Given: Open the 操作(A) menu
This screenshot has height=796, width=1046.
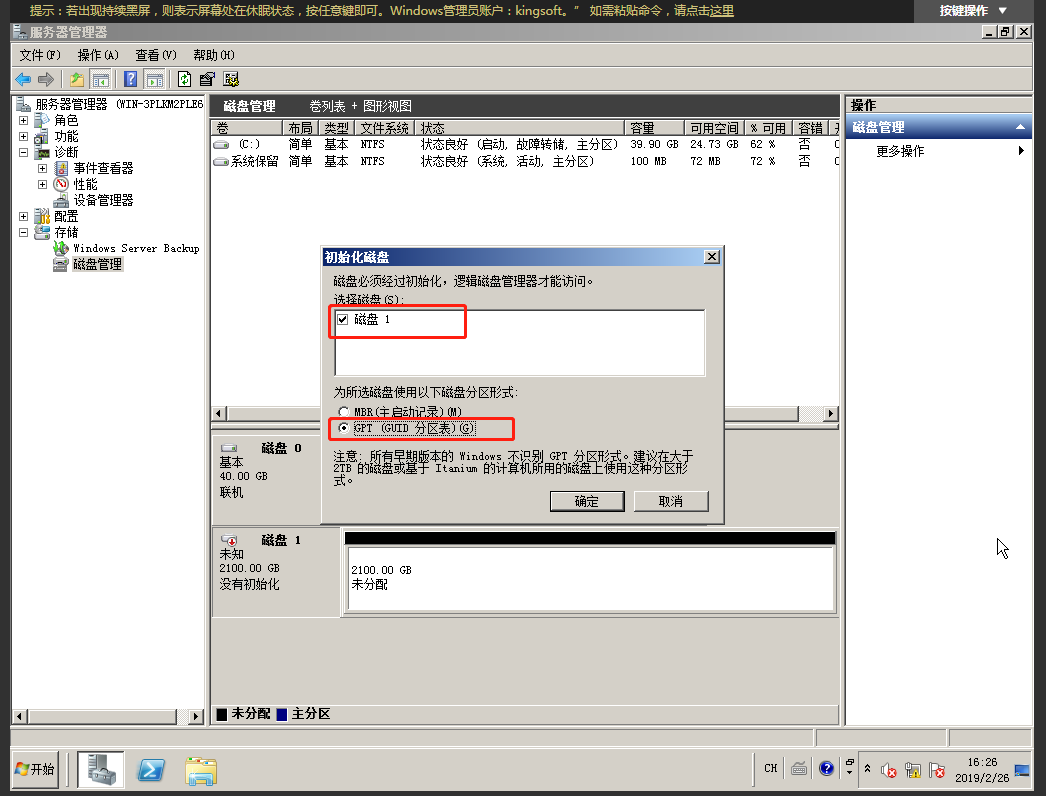Looking at the screenshot, I should [x=97, y=55].
